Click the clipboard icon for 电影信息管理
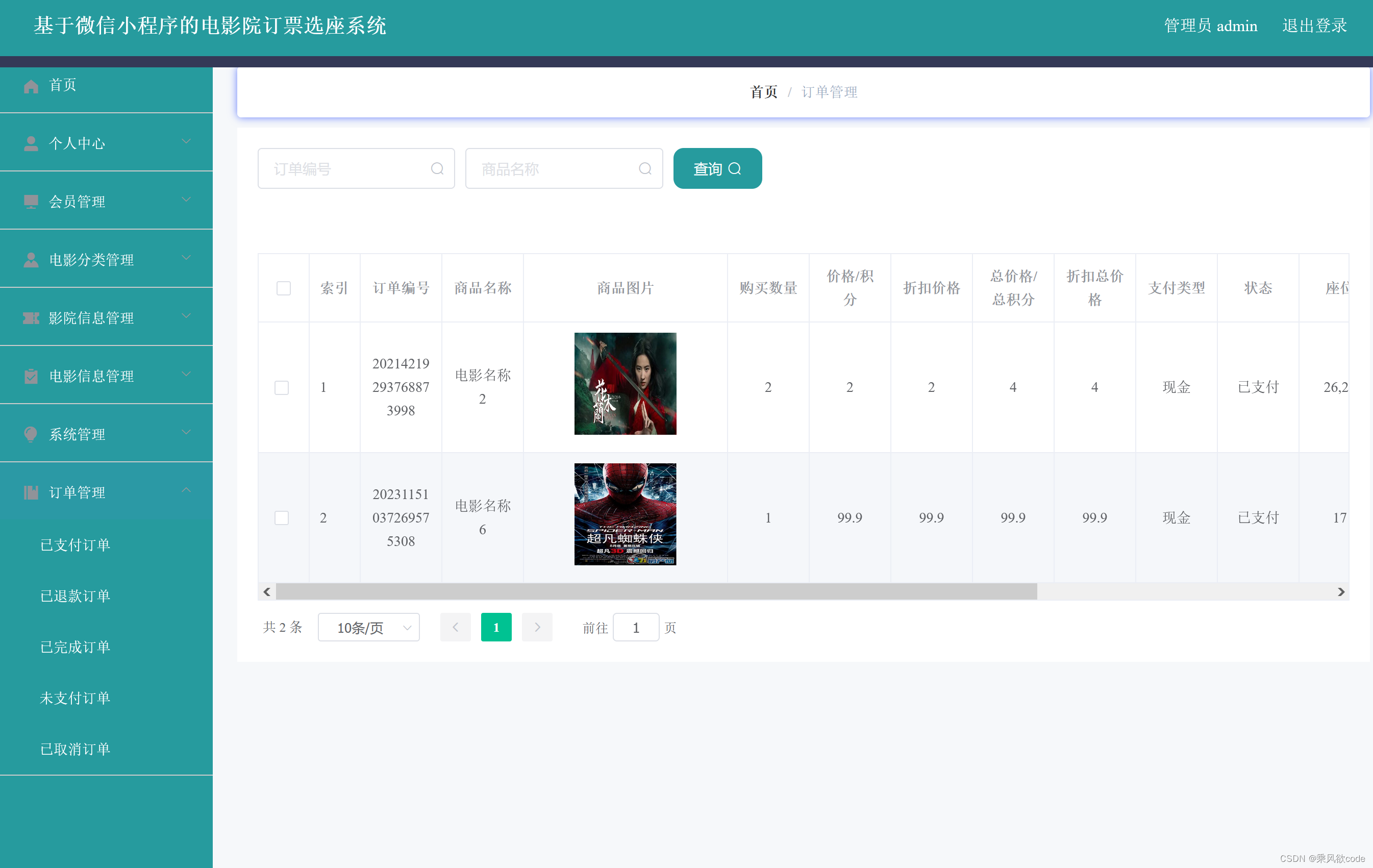 click(31, 377)
